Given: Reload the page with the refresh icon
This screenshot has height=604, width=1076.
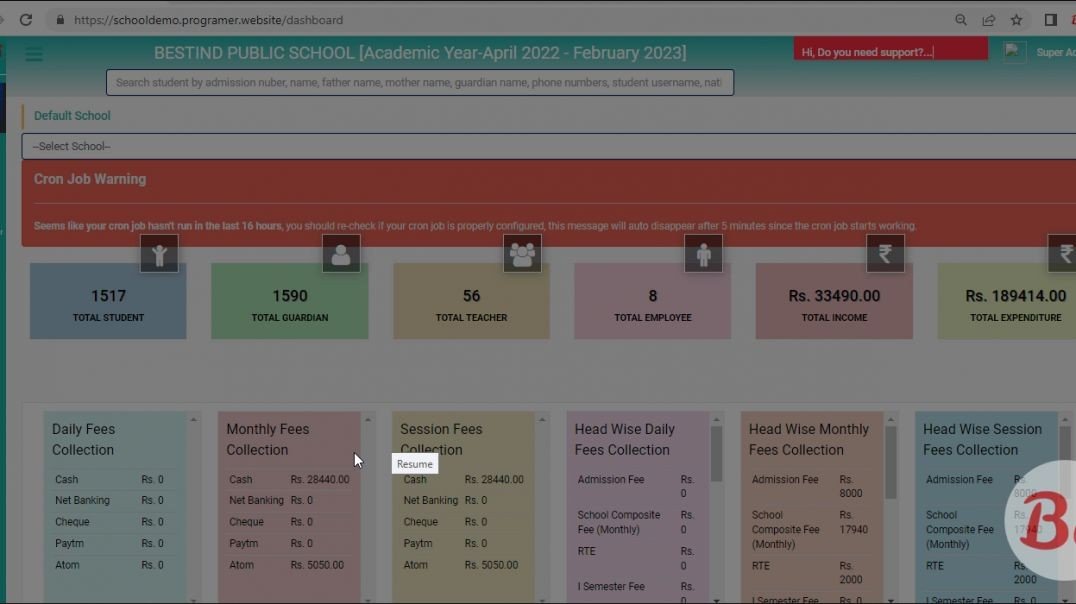Looking at the screenshot, I should (26, 19).
